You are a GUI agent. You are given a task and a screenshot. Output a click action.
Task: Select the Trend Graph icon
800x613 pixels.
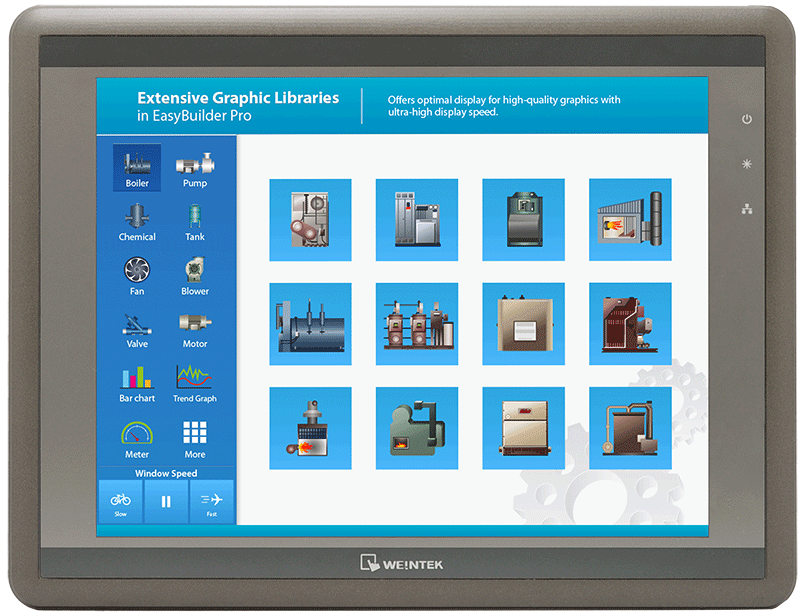pos(195,382)
